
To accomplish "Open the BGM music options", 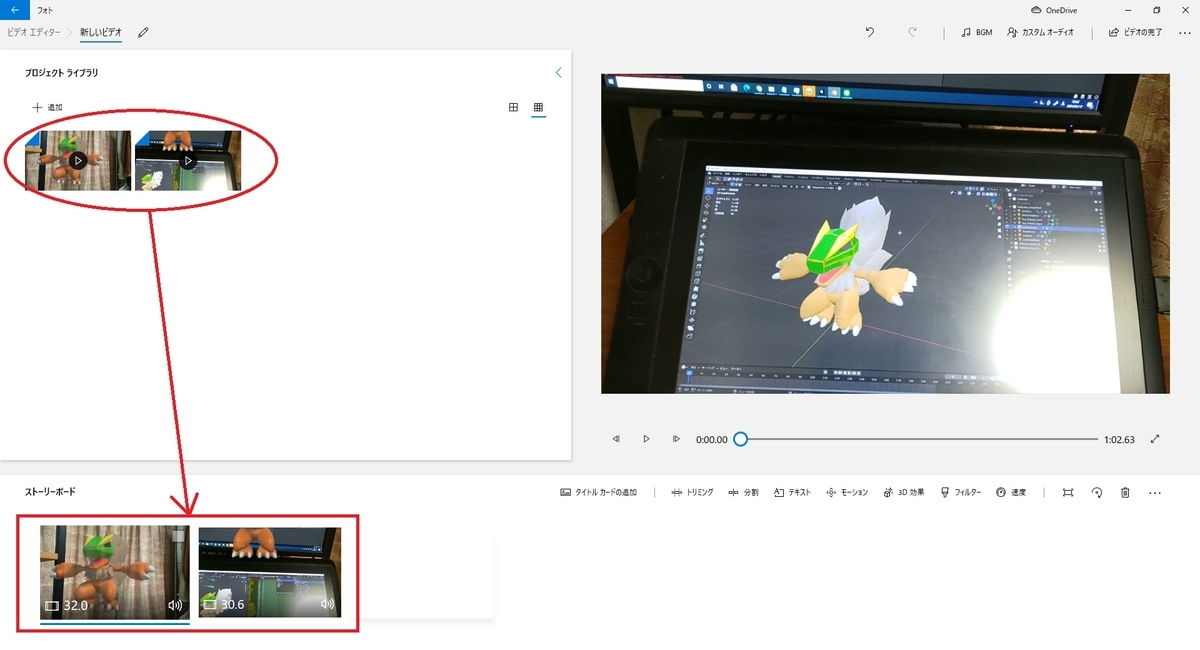I will coord(976,32).
